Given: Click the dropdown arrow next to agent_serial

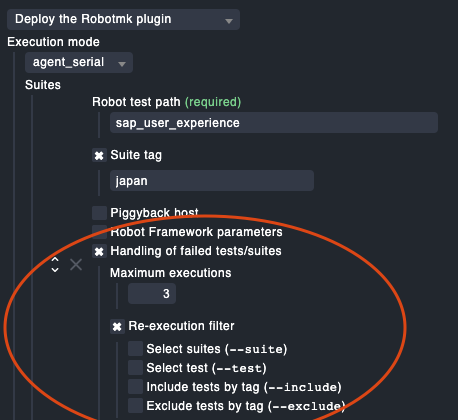Looking at the screenshot, I should (x=122, y=64).
